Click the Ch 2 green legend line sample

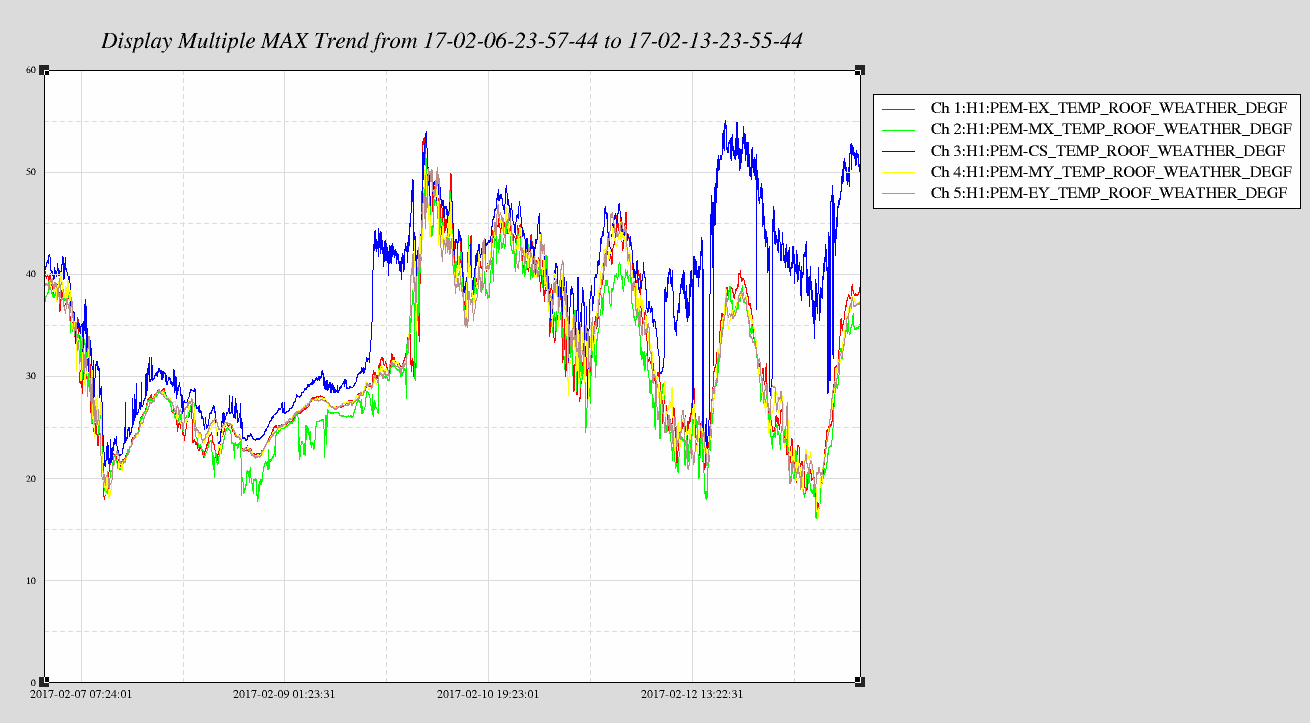[x=900, y=129]
